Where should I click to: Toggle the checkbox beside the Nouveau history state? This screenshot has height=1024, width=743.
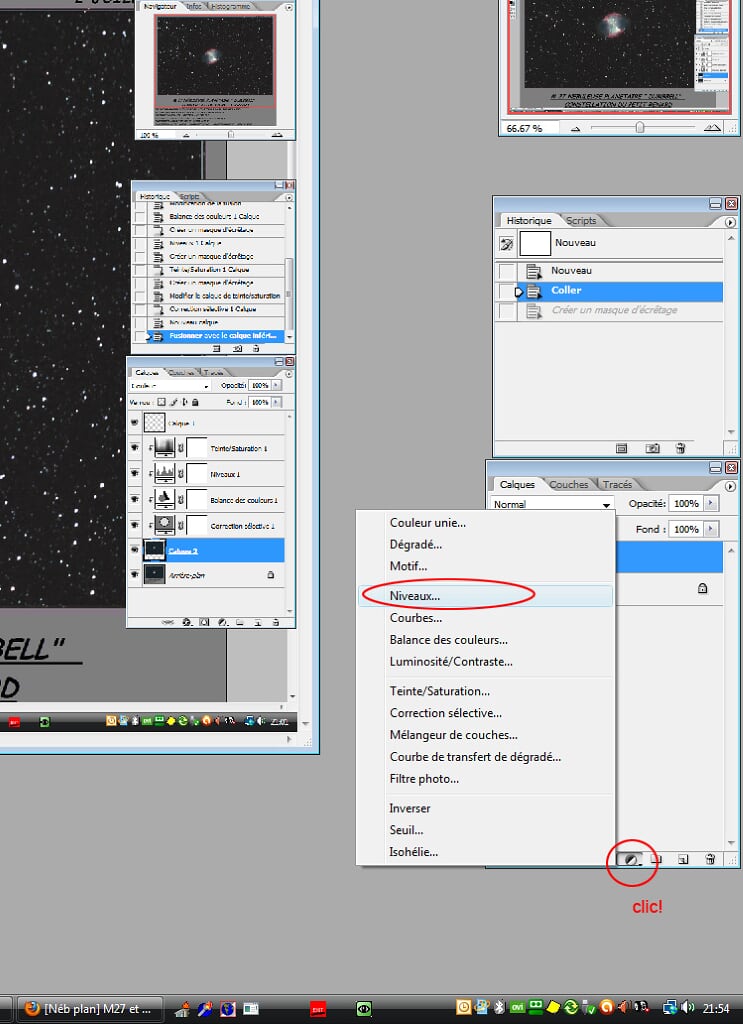tap(507, 271)
